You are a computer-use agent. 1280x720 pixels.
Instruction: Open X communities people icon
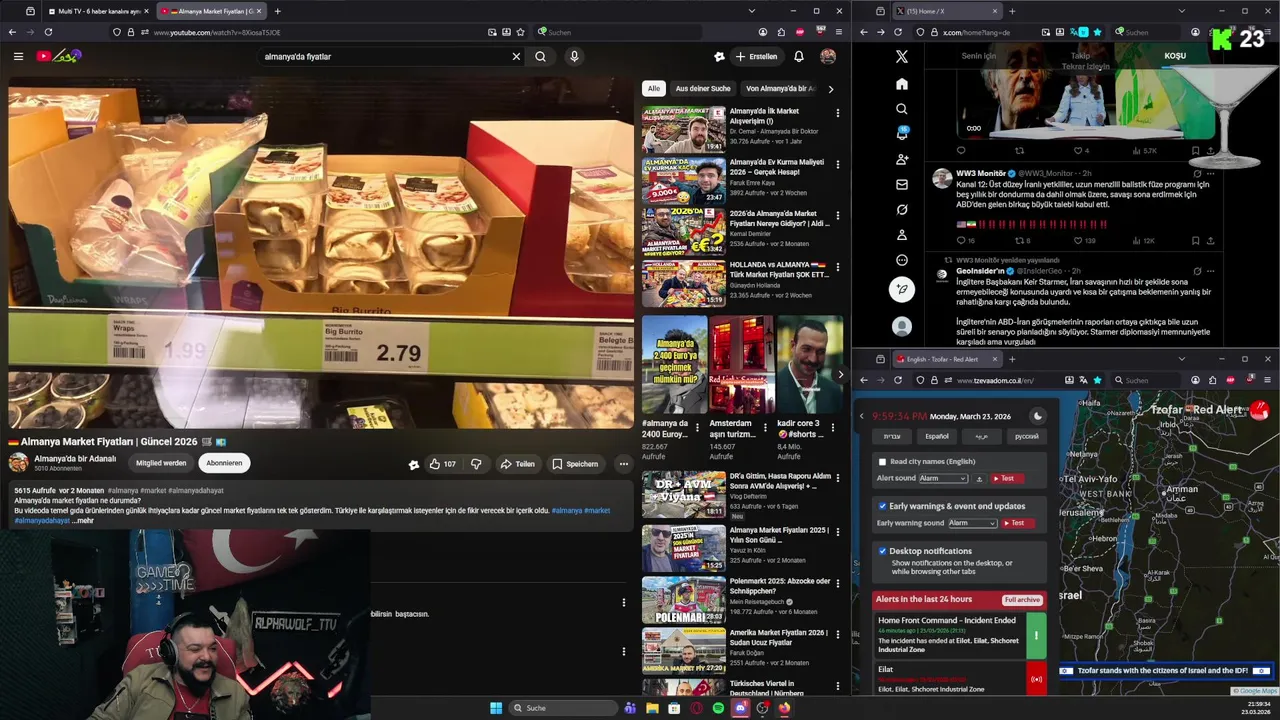tap(902, 159)
